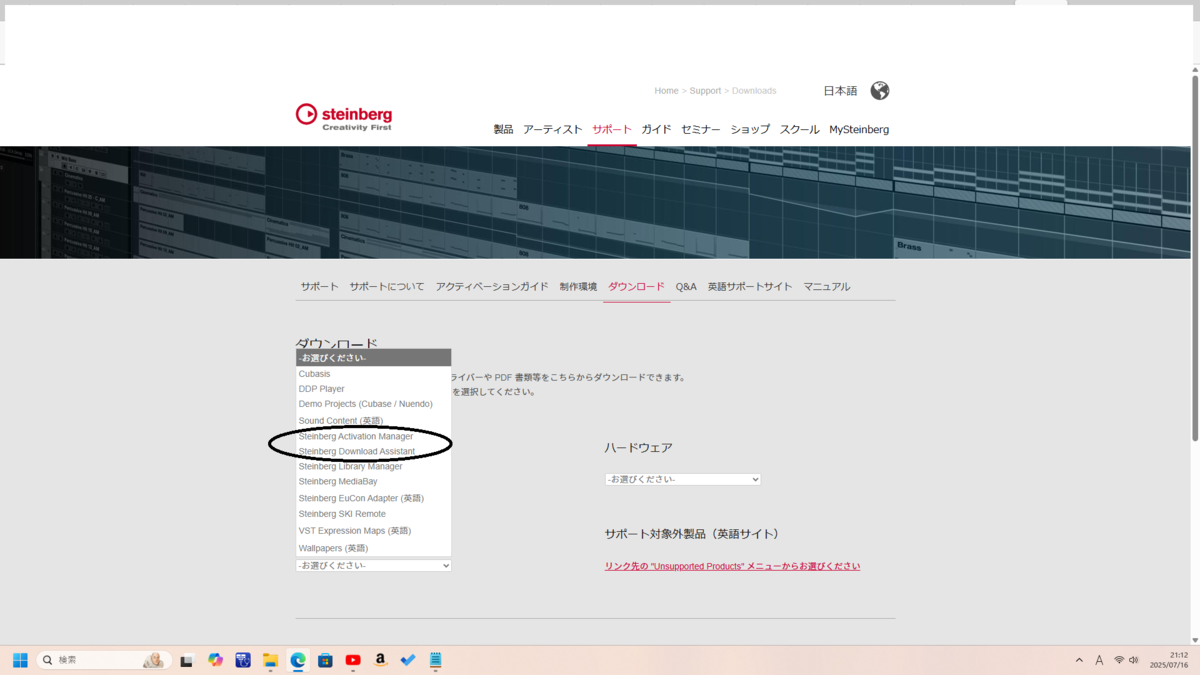This screenshot has height=675, width=1200.
Task: Open the clock and date flyout
Action: coord(1169,660)
